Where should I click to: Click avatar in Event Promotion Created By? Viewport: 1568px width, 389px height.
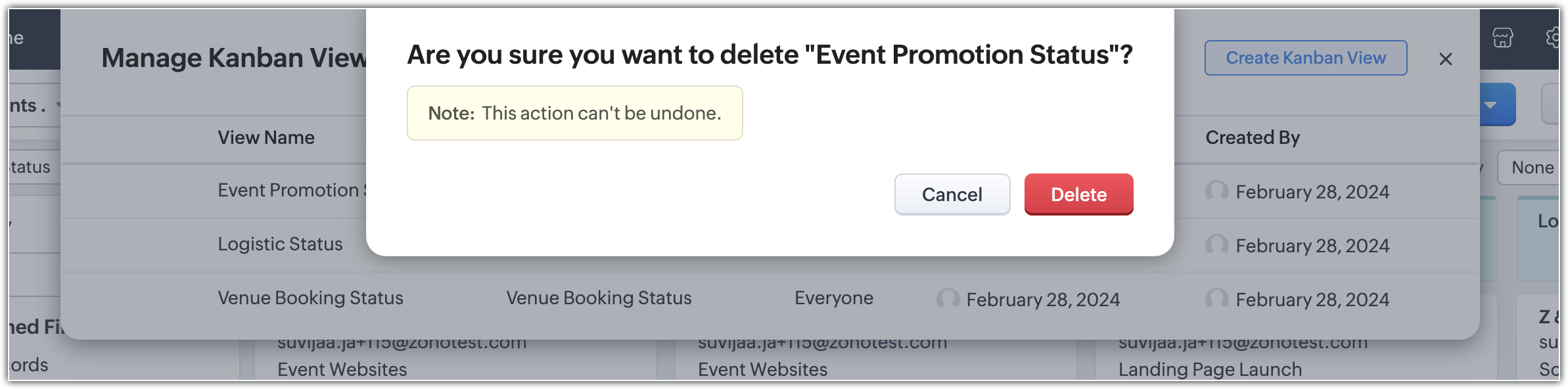1217,191
